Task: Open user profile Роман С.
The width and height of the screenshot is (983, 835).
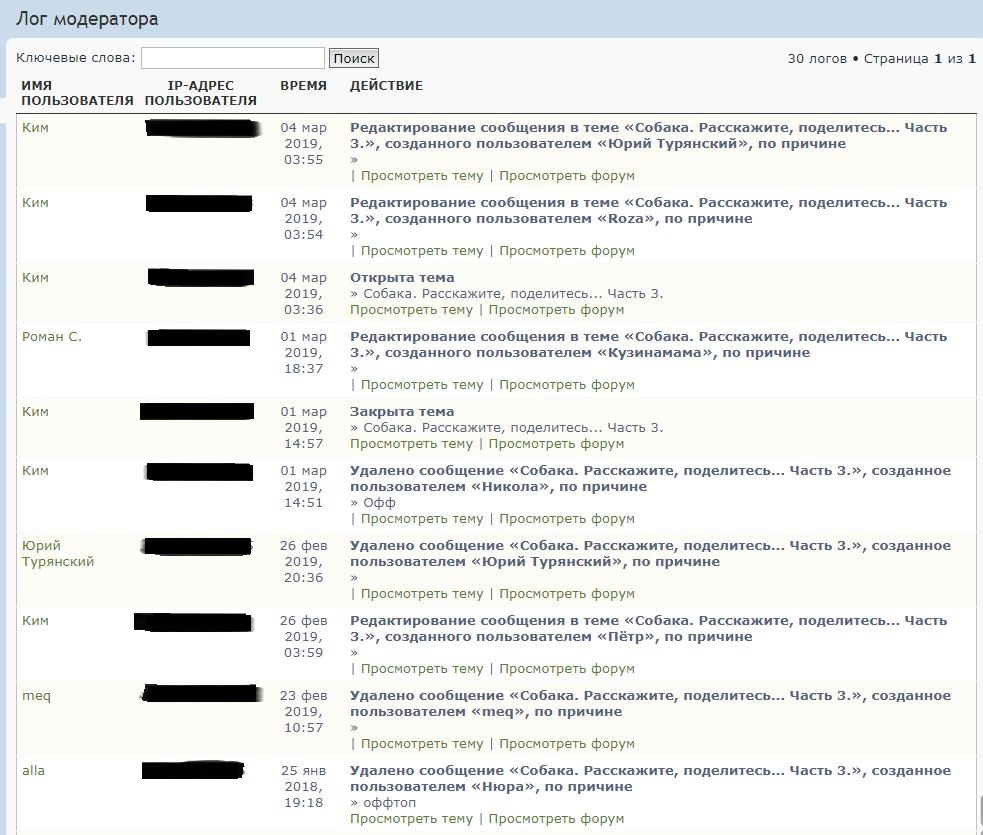Action: (x=52, y=337)
